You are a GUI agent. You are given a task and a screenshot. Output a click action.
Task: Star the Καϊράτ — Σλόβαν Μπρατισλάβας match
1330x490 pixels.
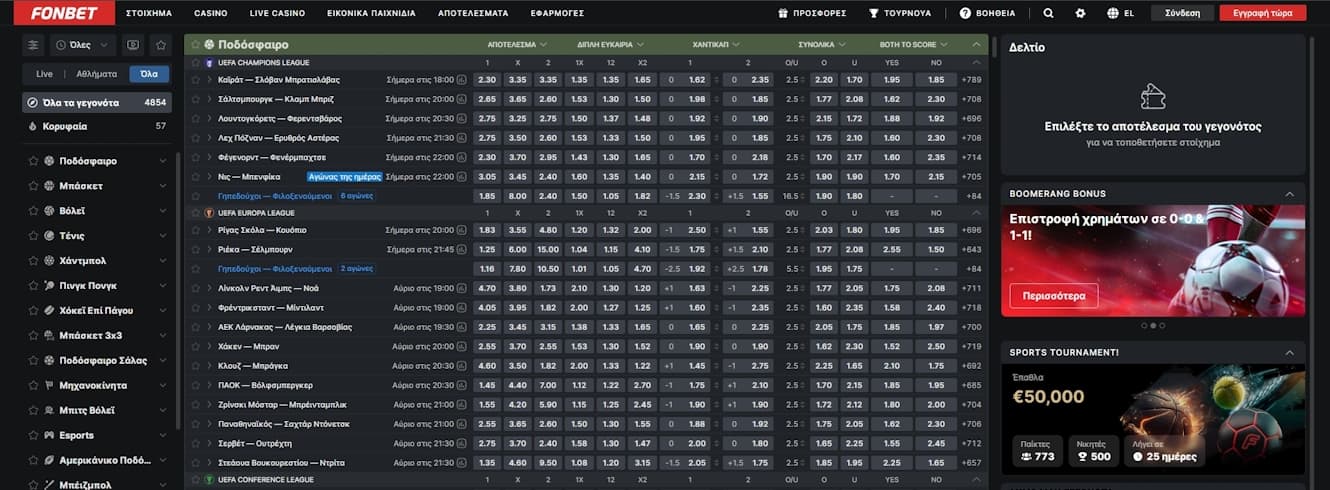(x=196, y=80)
